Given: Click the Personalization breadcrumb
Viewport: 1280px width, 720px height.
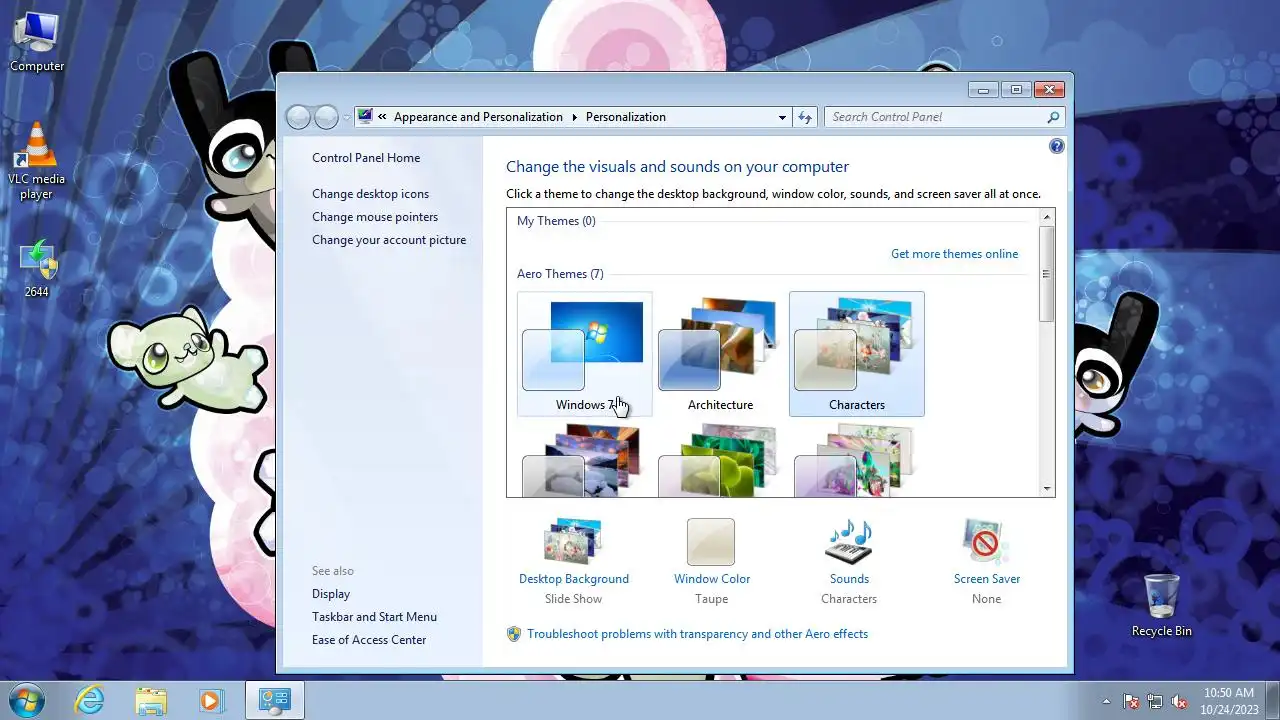Looking at the screenshot, I should click(x=625, y=117).
